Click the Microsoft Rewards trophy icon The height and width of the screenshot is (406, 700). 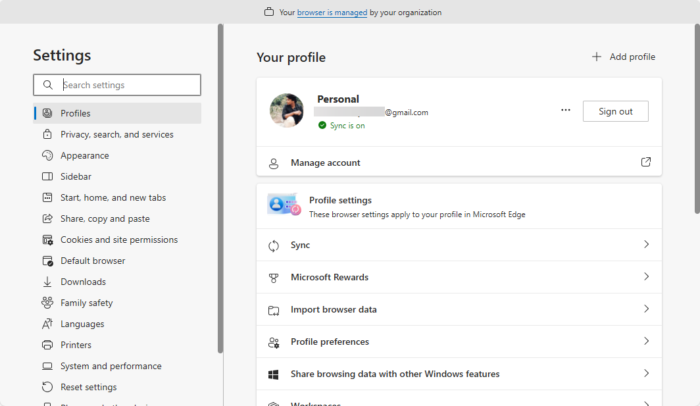[274, 277]
